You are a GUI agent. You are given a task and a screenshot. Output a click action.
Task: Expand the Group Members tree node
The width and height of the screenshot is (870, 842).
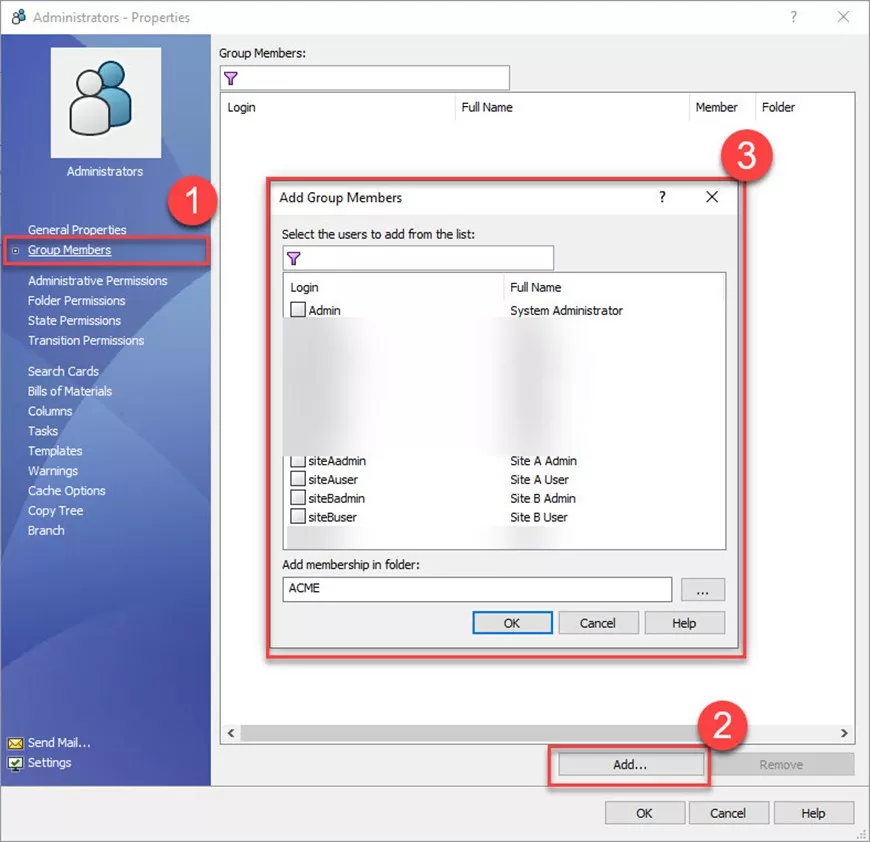click(x=16, y=251)
